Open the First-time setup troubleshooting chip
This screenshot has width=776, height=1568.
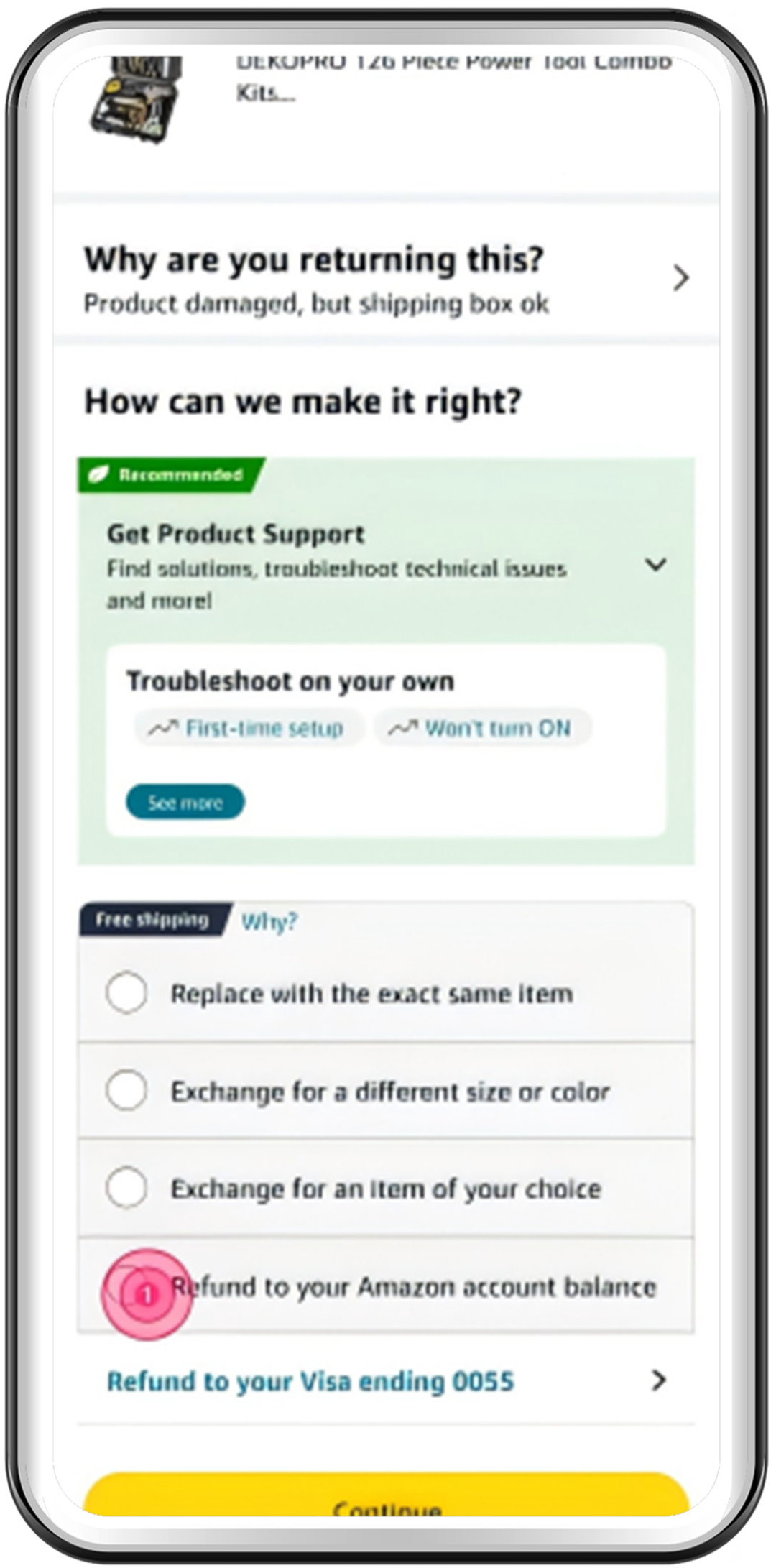(x=249, y=729)
